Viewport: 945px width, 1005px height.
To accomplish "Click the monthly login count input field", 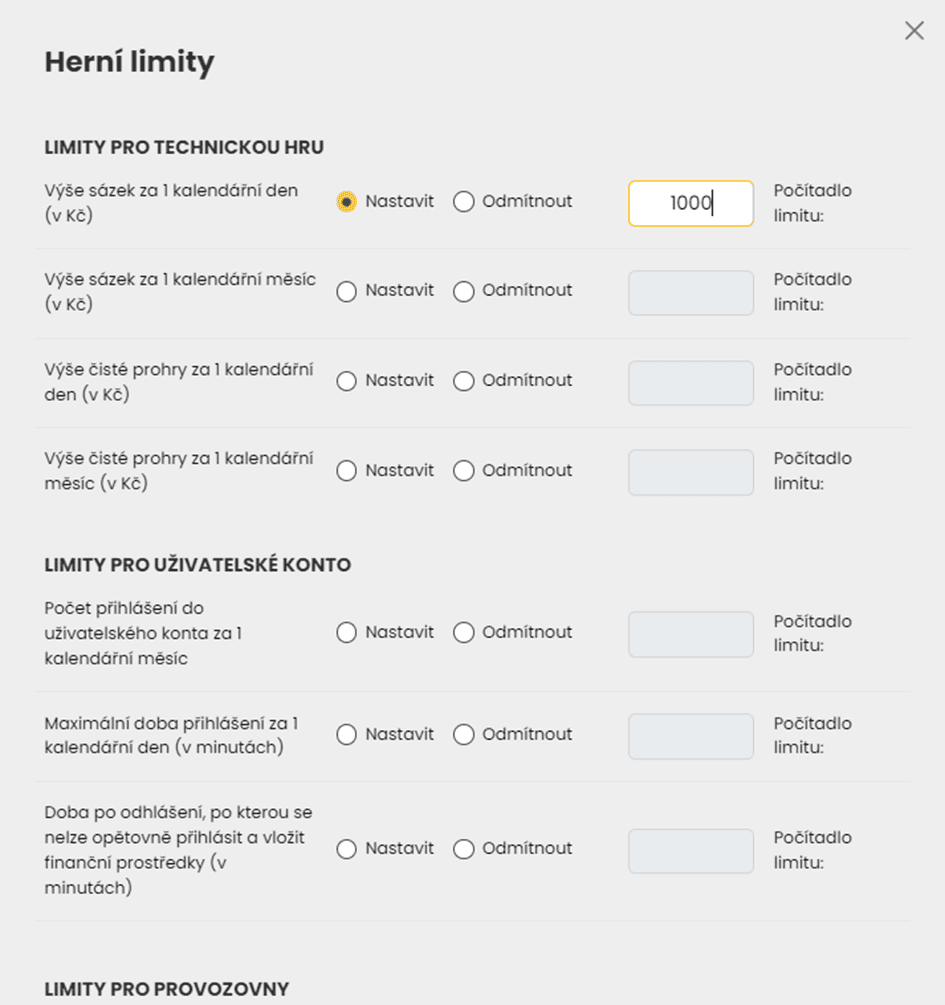I will coord(691,634).
